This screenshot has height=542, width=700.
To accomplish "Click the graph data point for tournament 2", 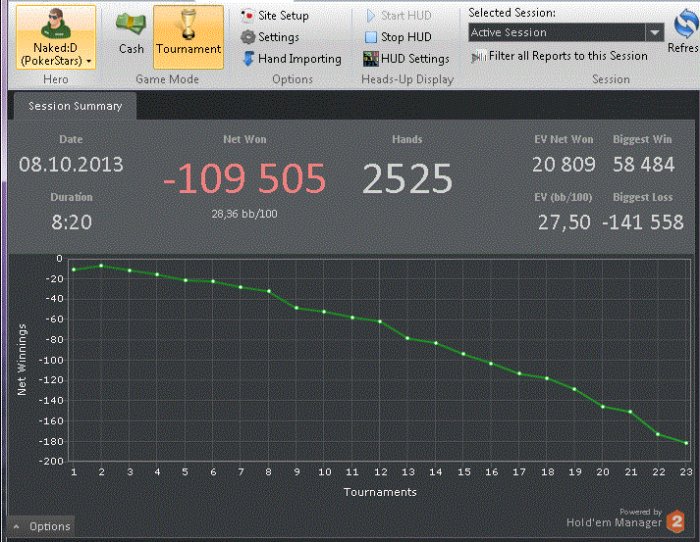I will pos(101,266).
